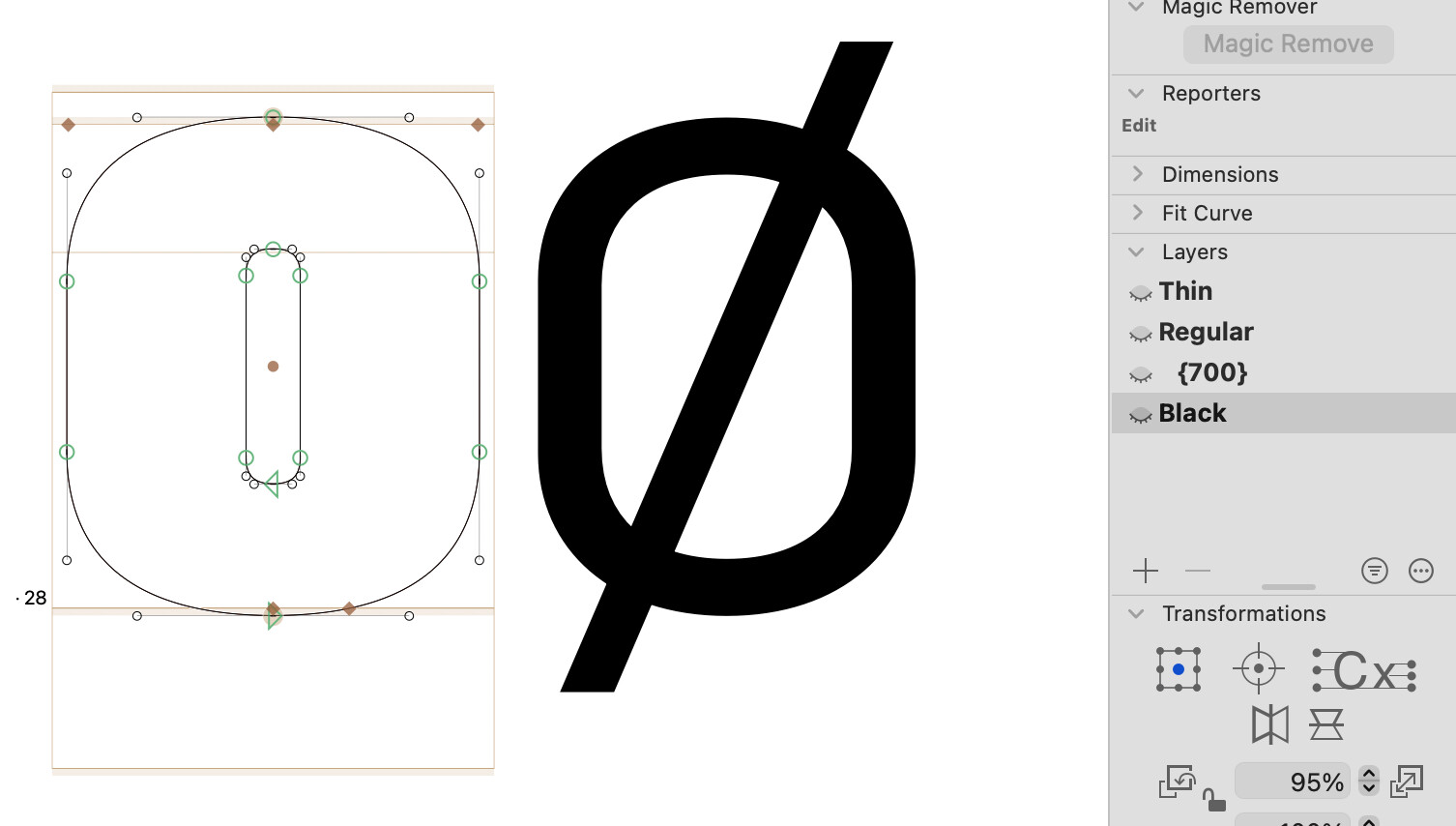Toggle the scale proportion lock icon
The height and width of the screenshot is (826, 1456).
tap(1212, 800)
